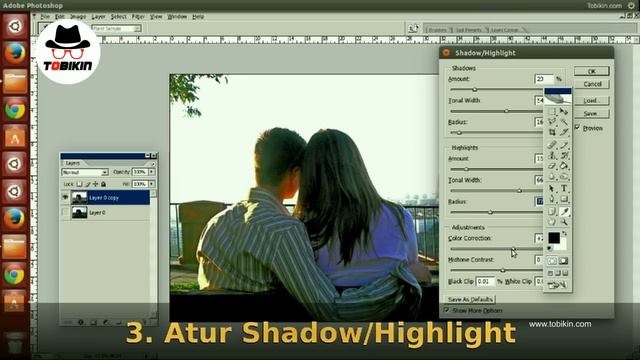Click the Color Correction slider handle
The width and height of the screenshot is (640, 360).
pos(513,248)
